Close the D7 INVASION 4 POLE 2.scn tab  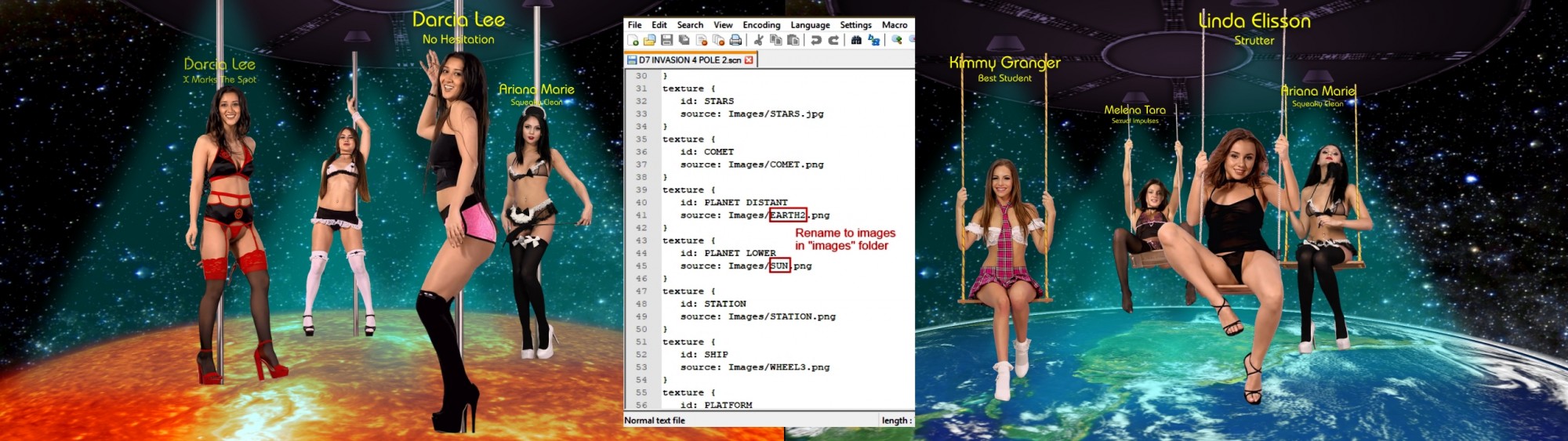pos(749,60)
